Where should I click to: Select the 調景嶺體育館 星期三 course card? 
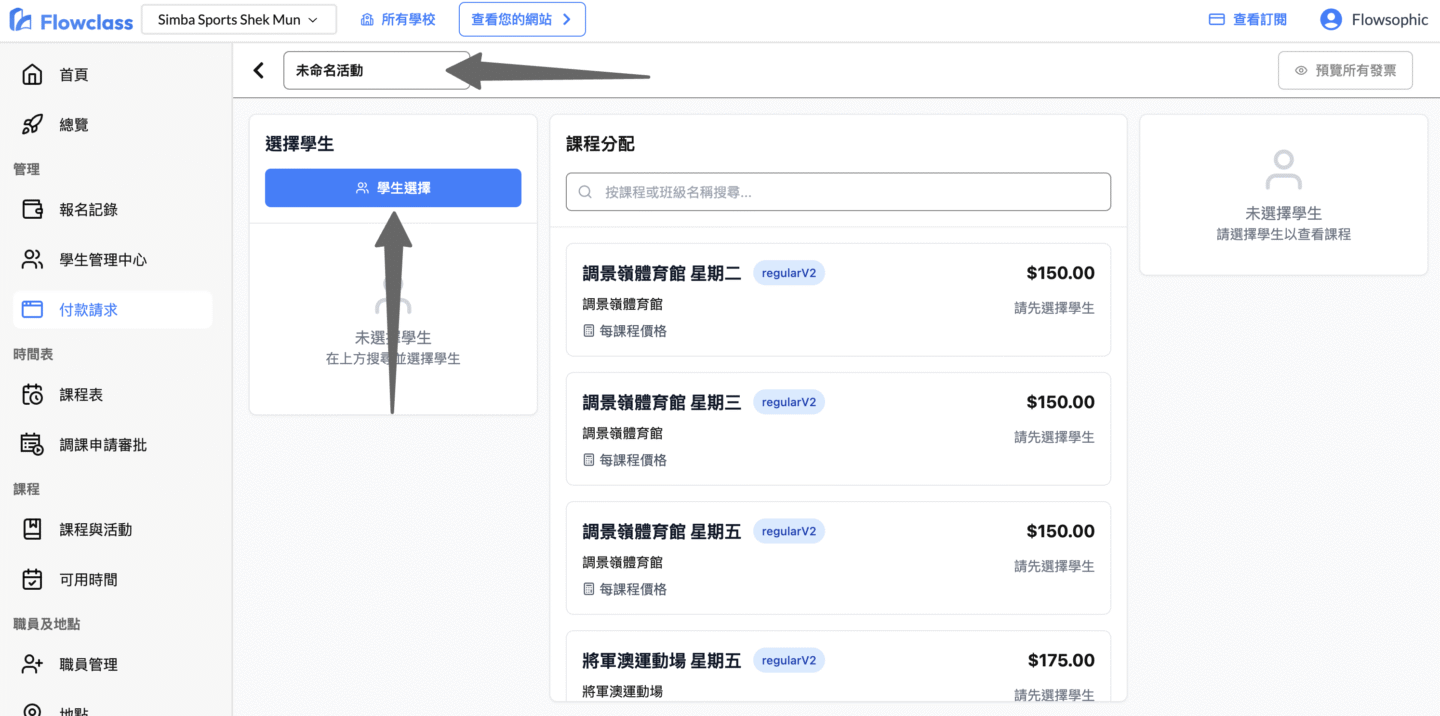838,429
